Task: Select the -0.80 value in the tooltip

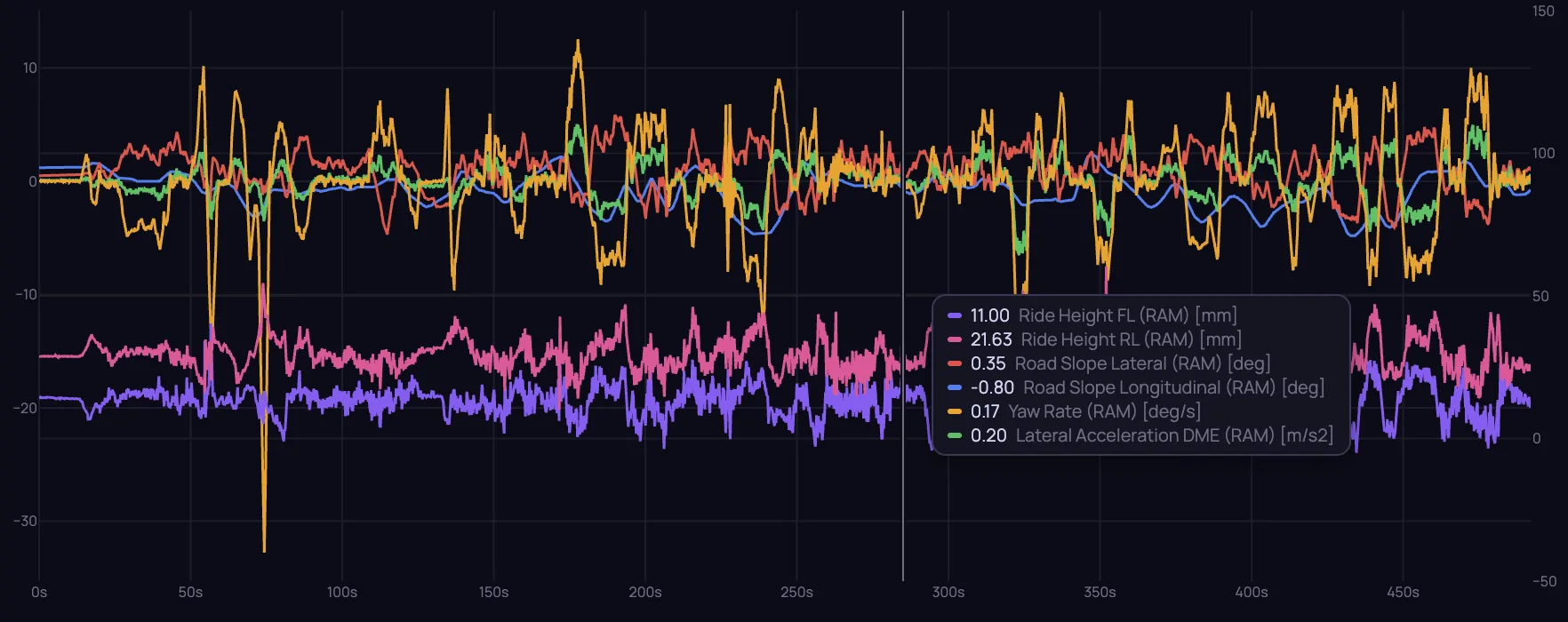Action: coord(992,387)
